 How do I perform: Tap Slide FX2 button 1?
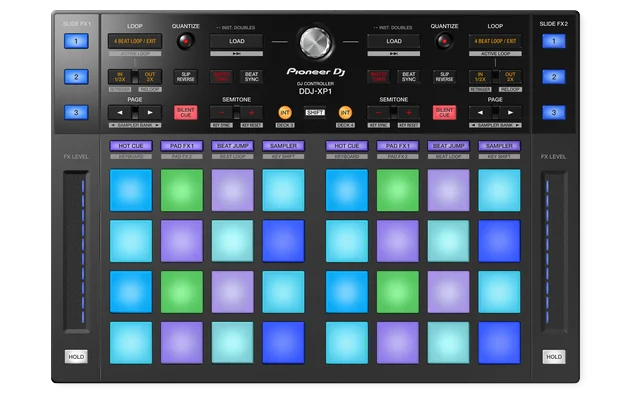554,41
